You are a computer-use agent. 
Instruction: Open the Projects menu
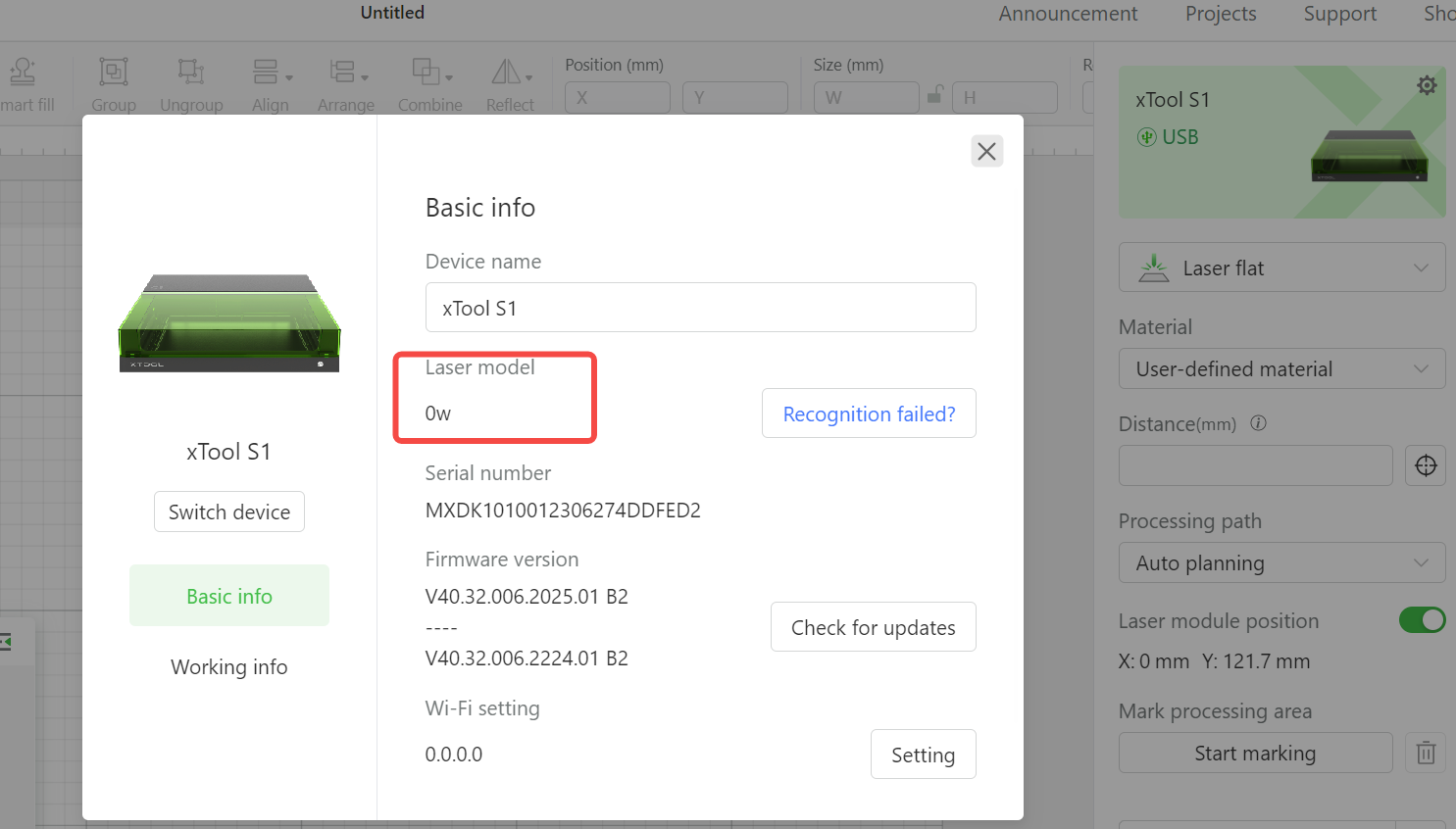coord(1221,14)
